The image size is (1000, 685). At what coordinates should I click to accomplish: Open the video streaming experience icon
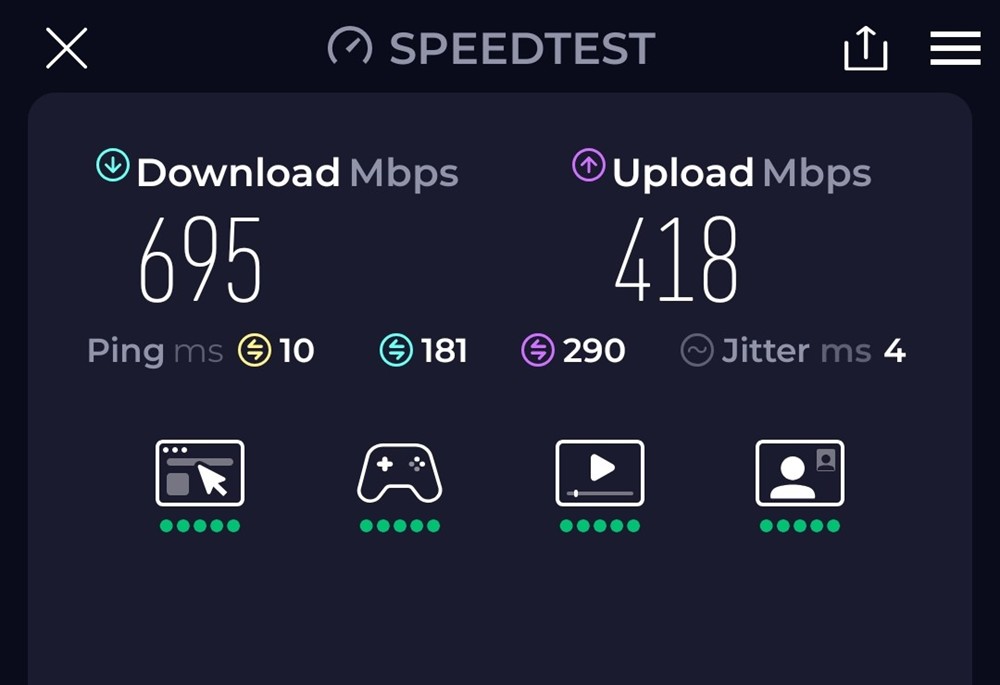(x=600, y=473)
